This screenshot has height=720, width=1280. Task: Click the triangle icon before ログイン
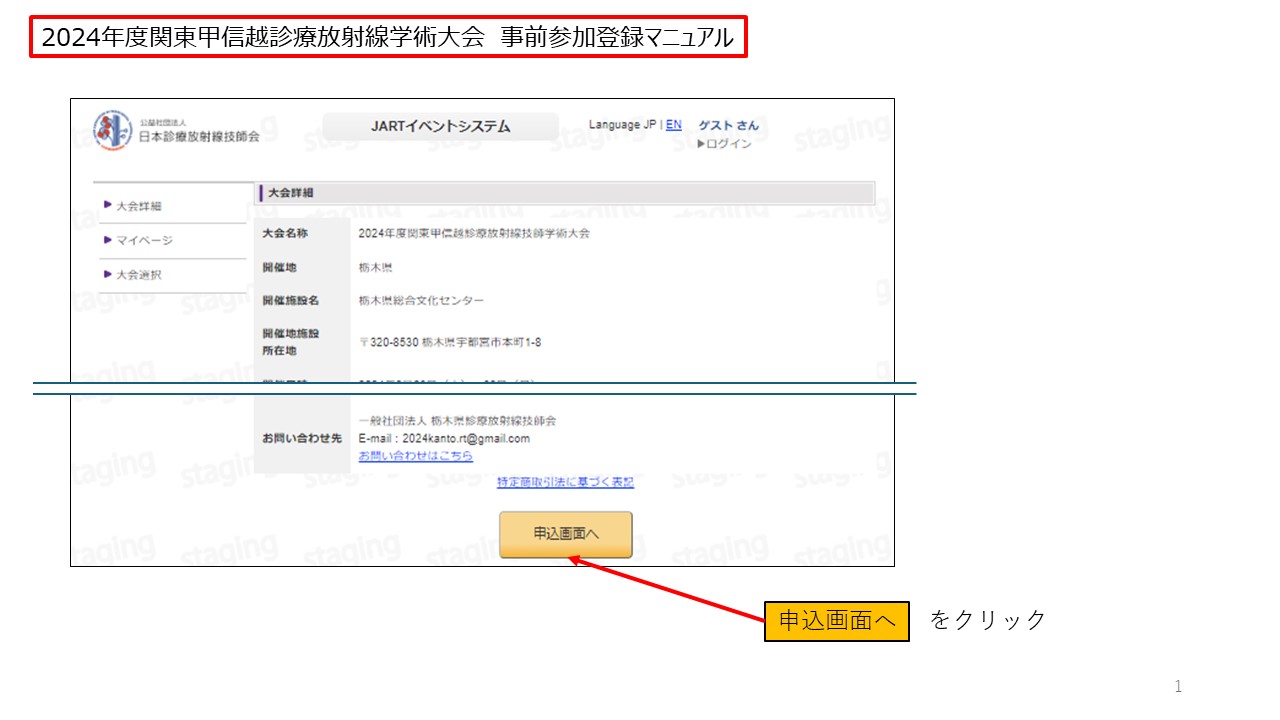(x=702, y=144)
